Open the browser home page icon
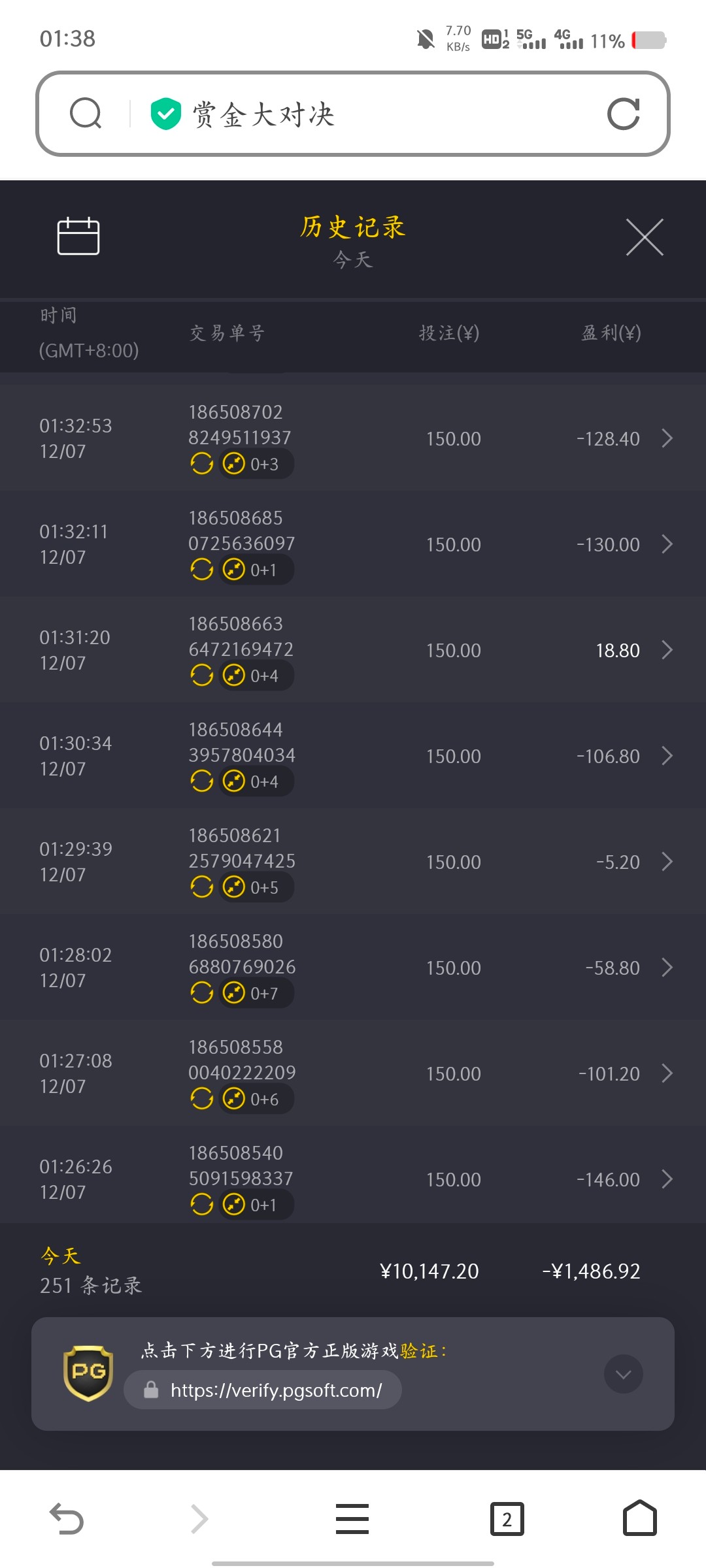706x1568 pixels. point(639,1518)
